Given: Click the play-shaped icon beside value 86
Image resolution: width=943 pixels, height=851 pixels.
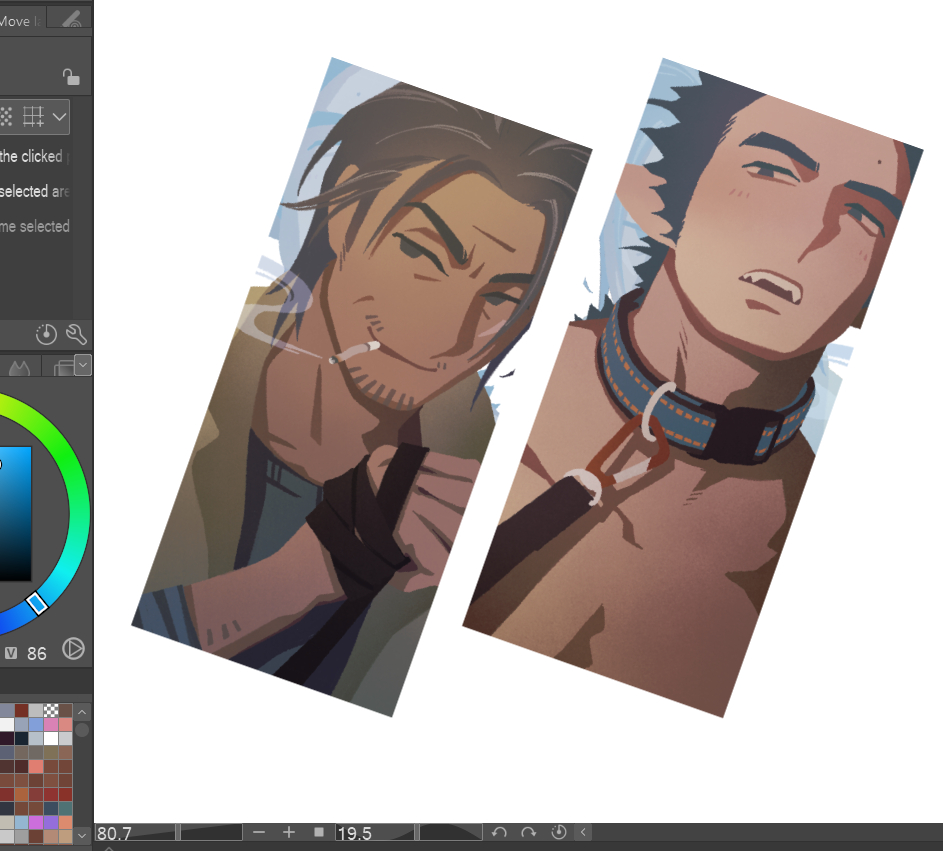Looking at the screenshot, I should 73,649.
